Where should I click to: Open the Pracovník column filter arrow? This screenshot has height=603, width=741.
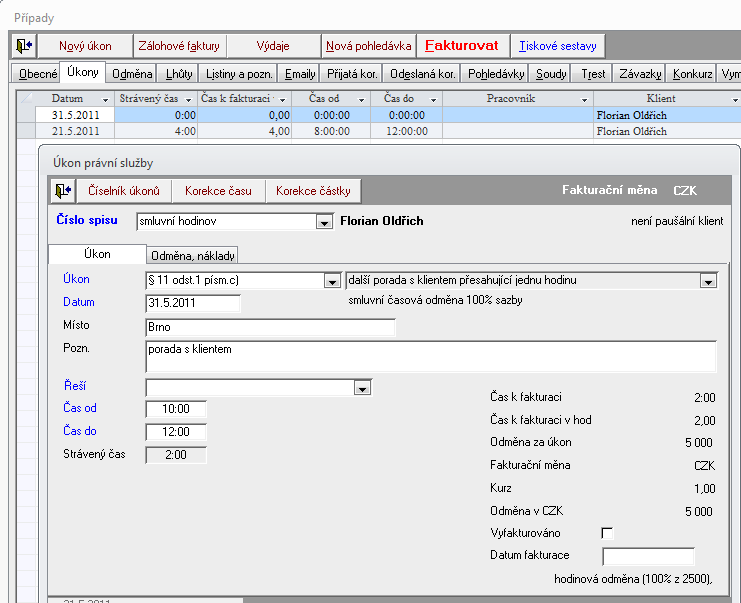[584, 99]
